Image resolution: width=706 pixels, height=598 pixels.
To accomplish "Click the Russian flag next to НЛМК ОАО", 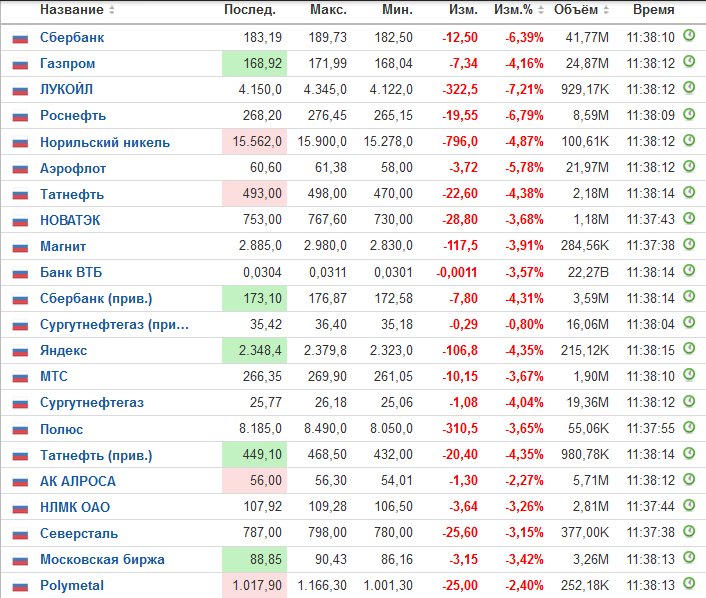I will click(20, 508).
